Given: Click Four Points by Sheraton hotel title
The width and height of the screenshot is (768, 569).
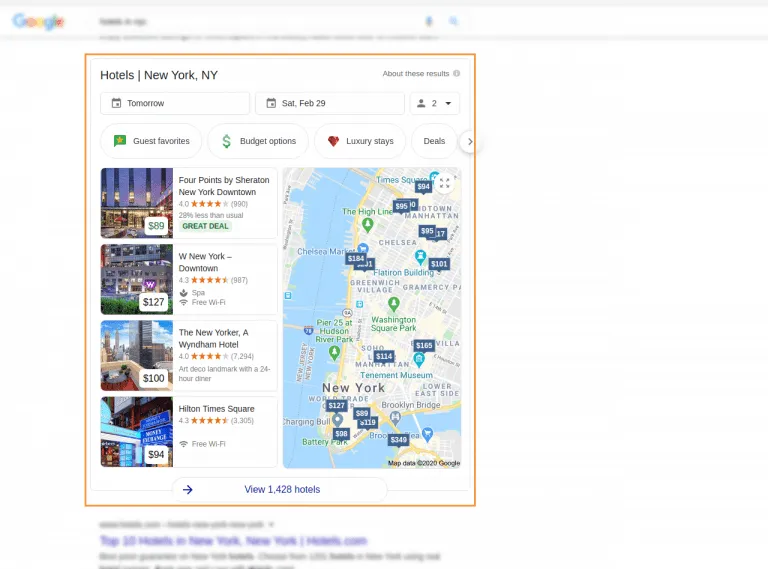Looking at the screenshot, I should coord(224,186).
